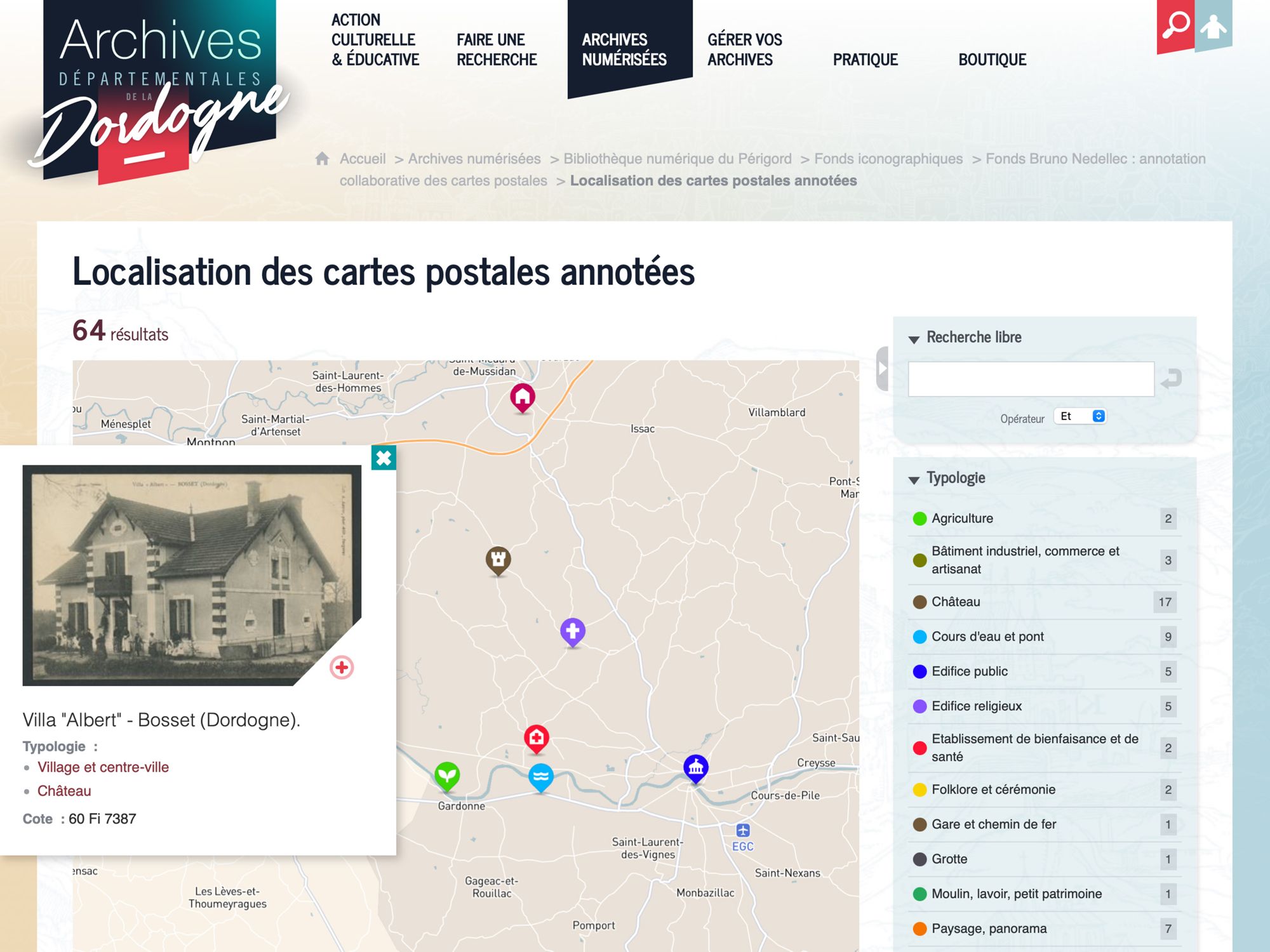The image size is (1270, 952).
Task: Click the pink house map marker
Action: 522,397
